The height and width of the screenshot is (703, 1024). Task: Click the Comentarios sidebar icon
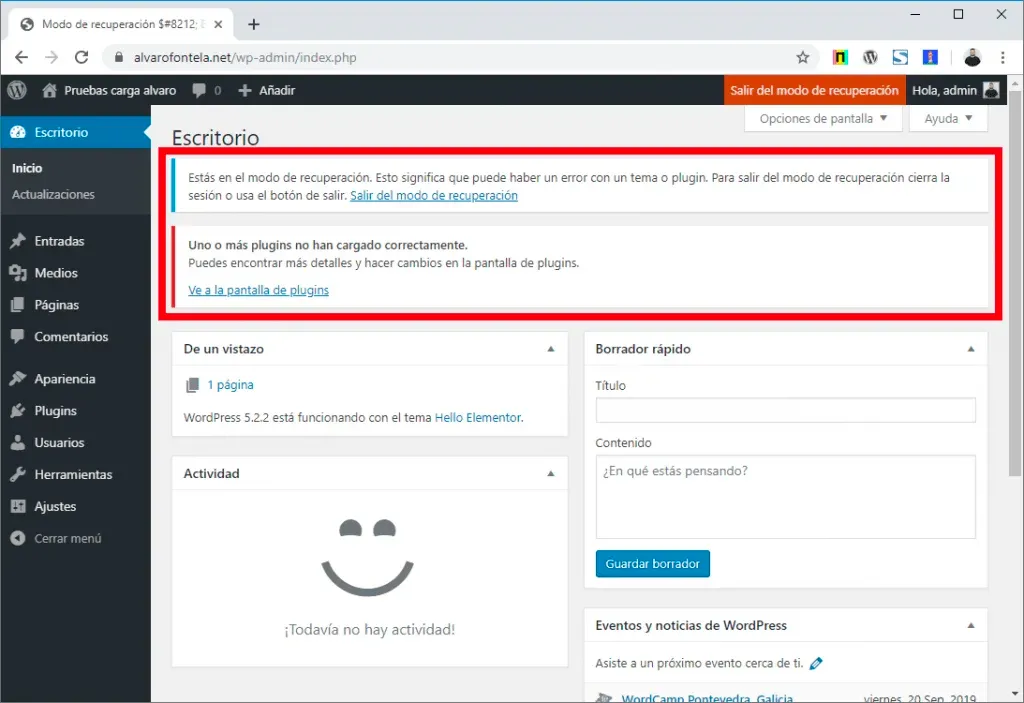click(18, 336)
